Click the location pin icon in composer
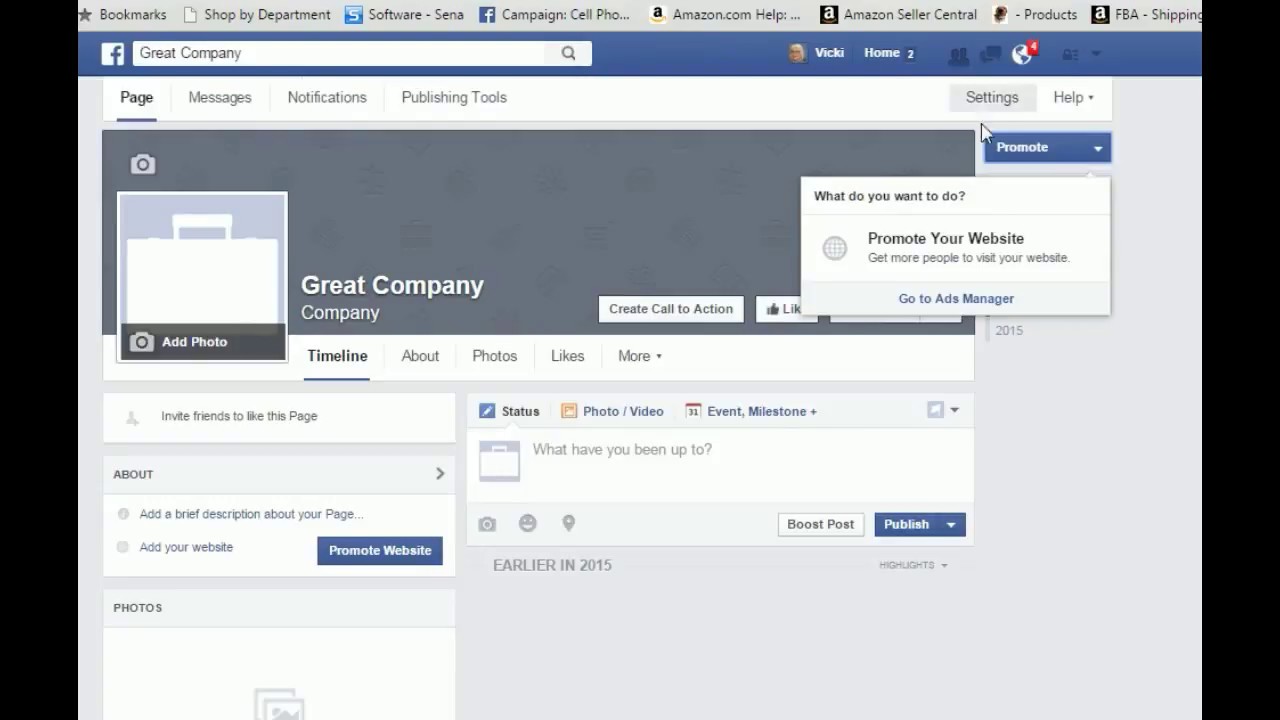The height and width of the screenshot is (720, 1280). (568, 523)
